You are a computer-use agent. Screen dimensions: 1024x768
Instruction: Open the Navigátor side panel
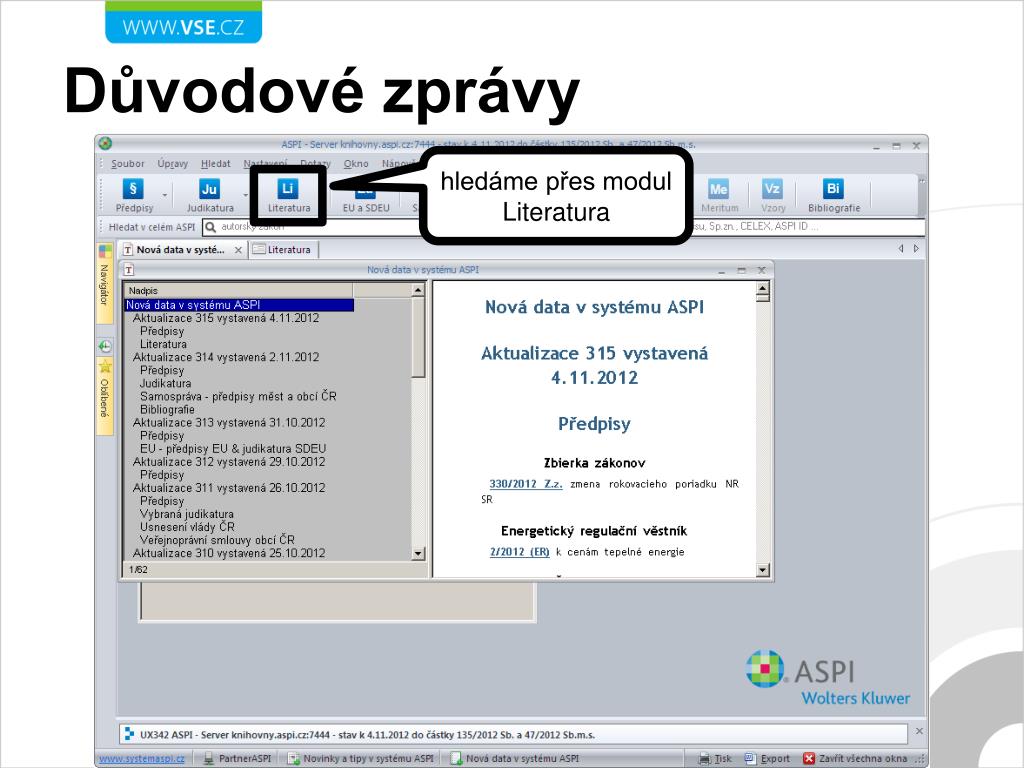click(x=104, y=284)
